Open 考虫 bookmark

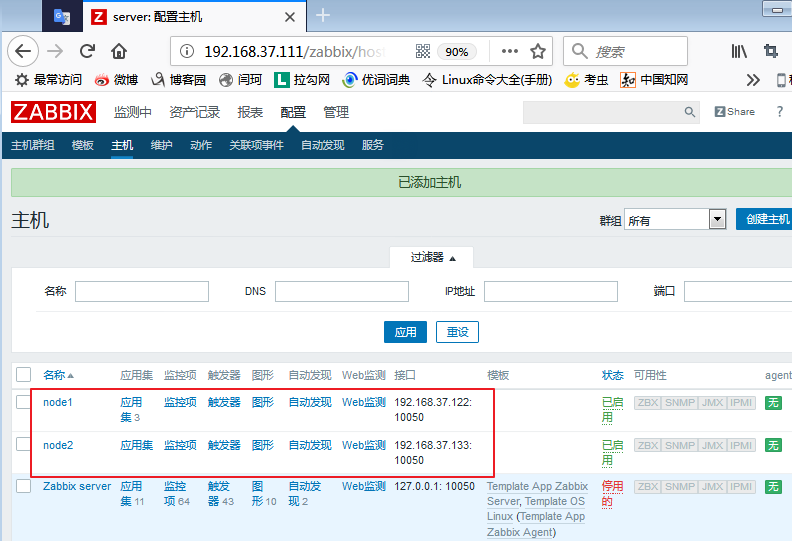coord(586,80)
